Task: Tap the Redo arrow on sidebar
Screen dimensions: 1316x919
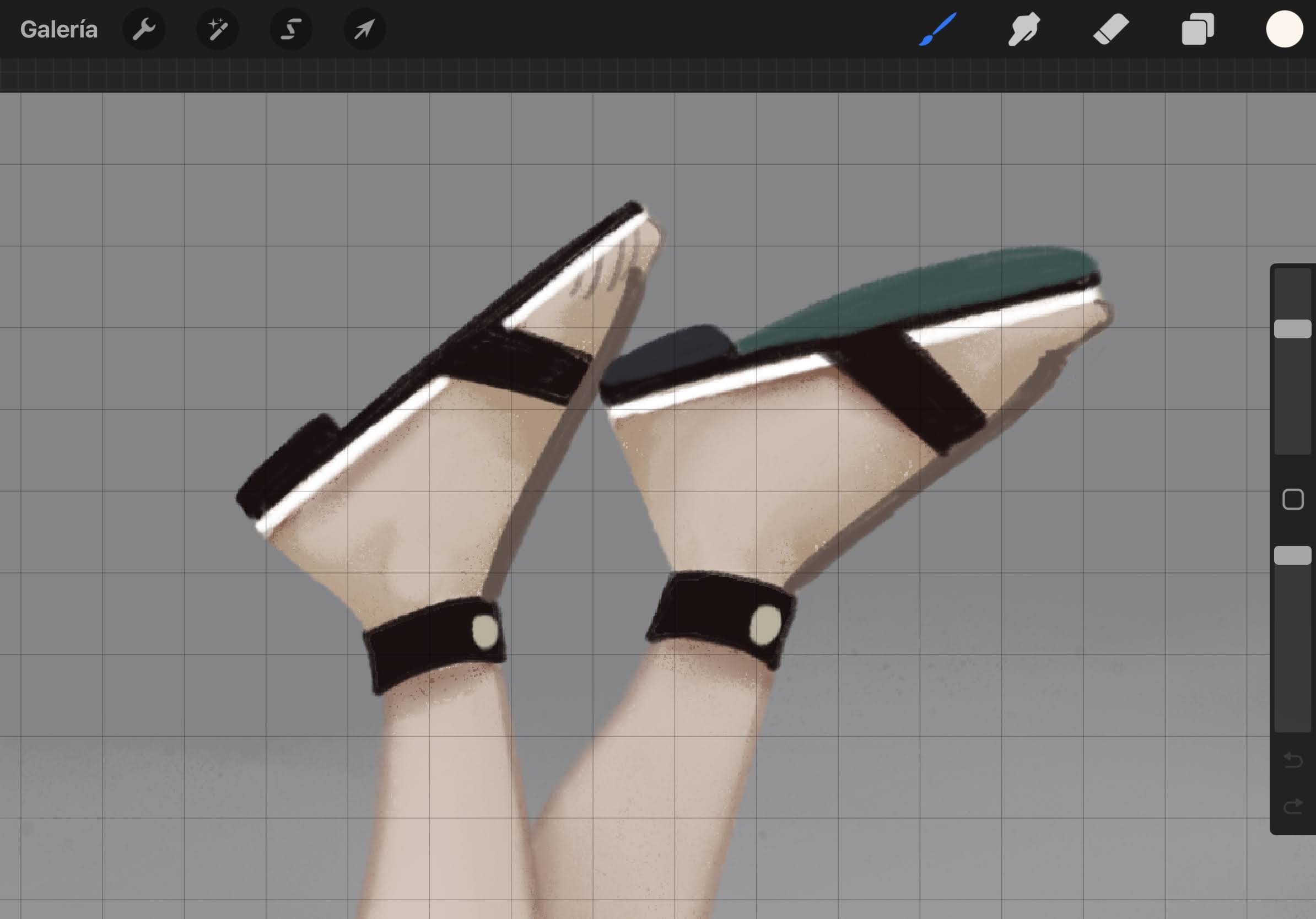Action: [x=1292, y=806]
